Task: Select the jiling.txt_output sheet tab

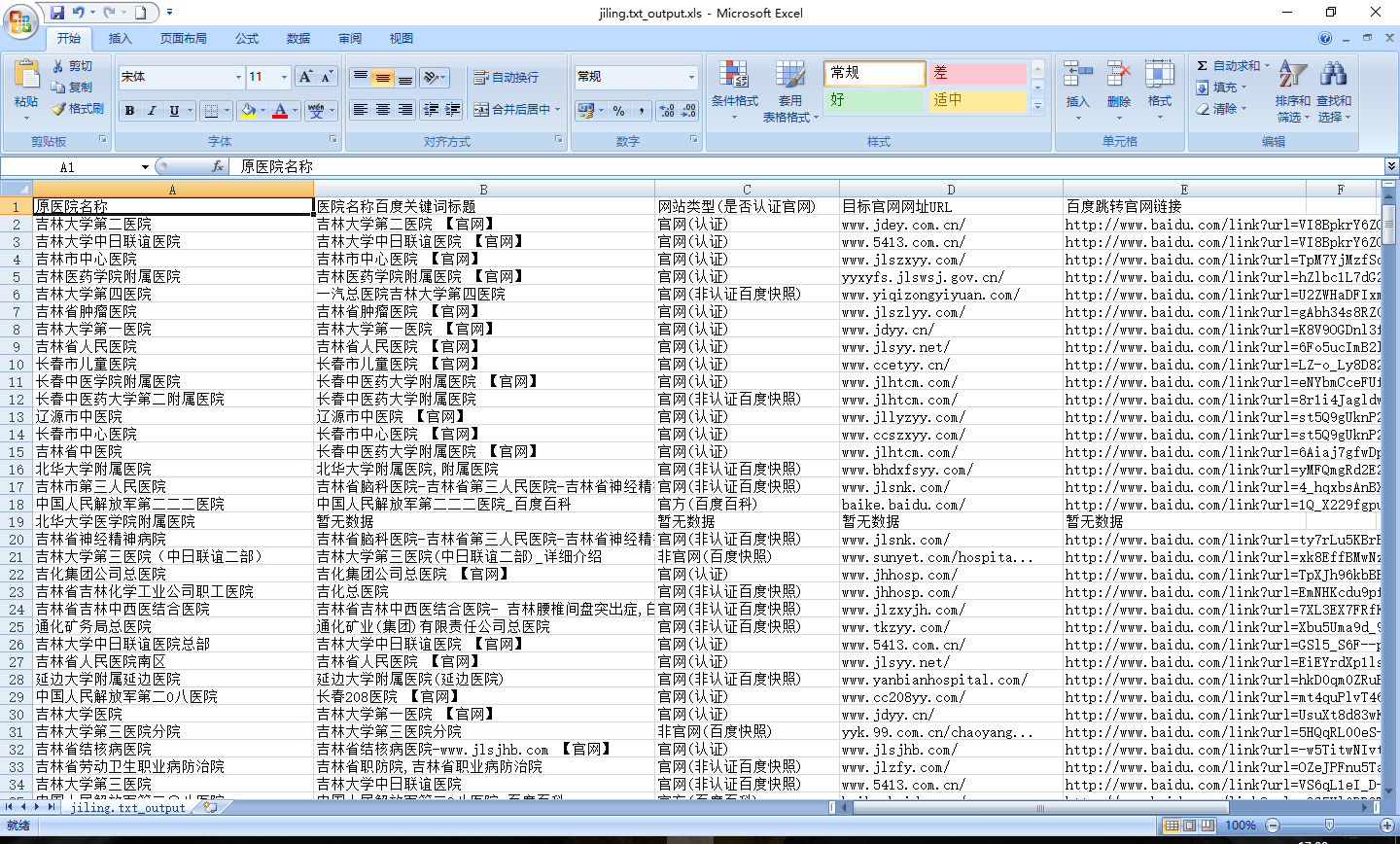Action: (x=127, y=808)
